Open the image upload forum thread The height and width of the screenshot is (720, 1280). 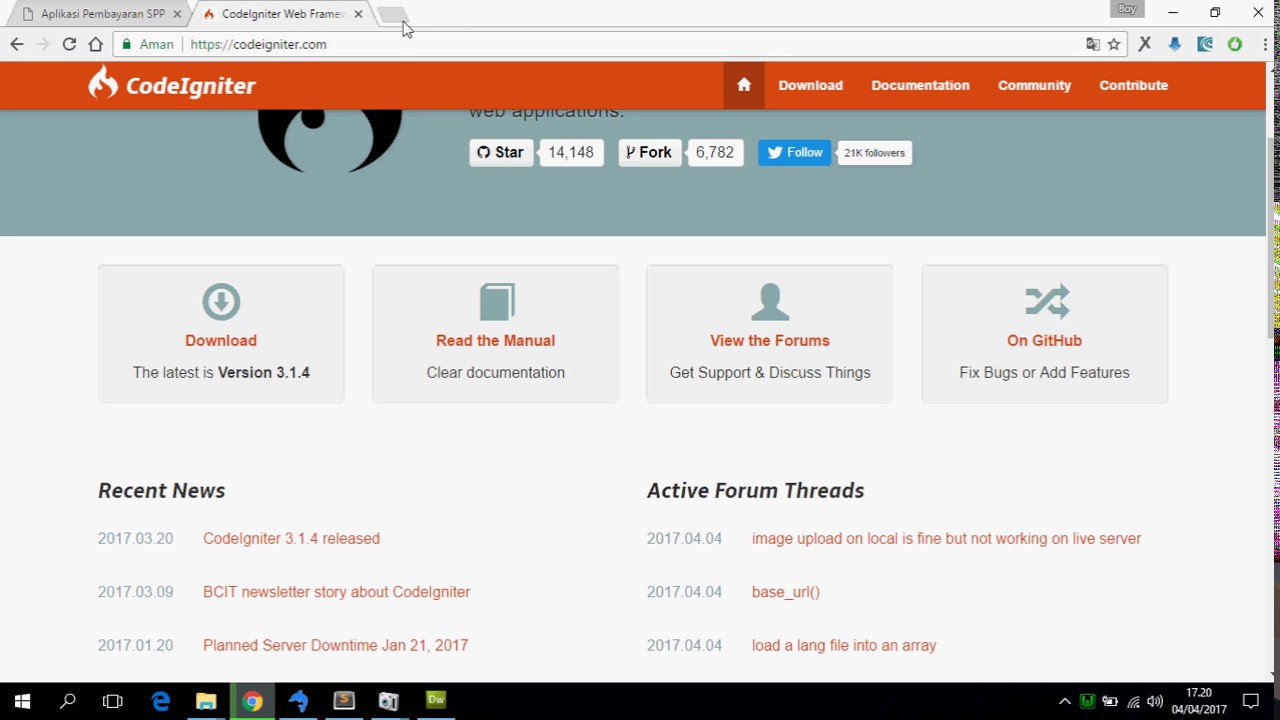[x=946, y=538]
